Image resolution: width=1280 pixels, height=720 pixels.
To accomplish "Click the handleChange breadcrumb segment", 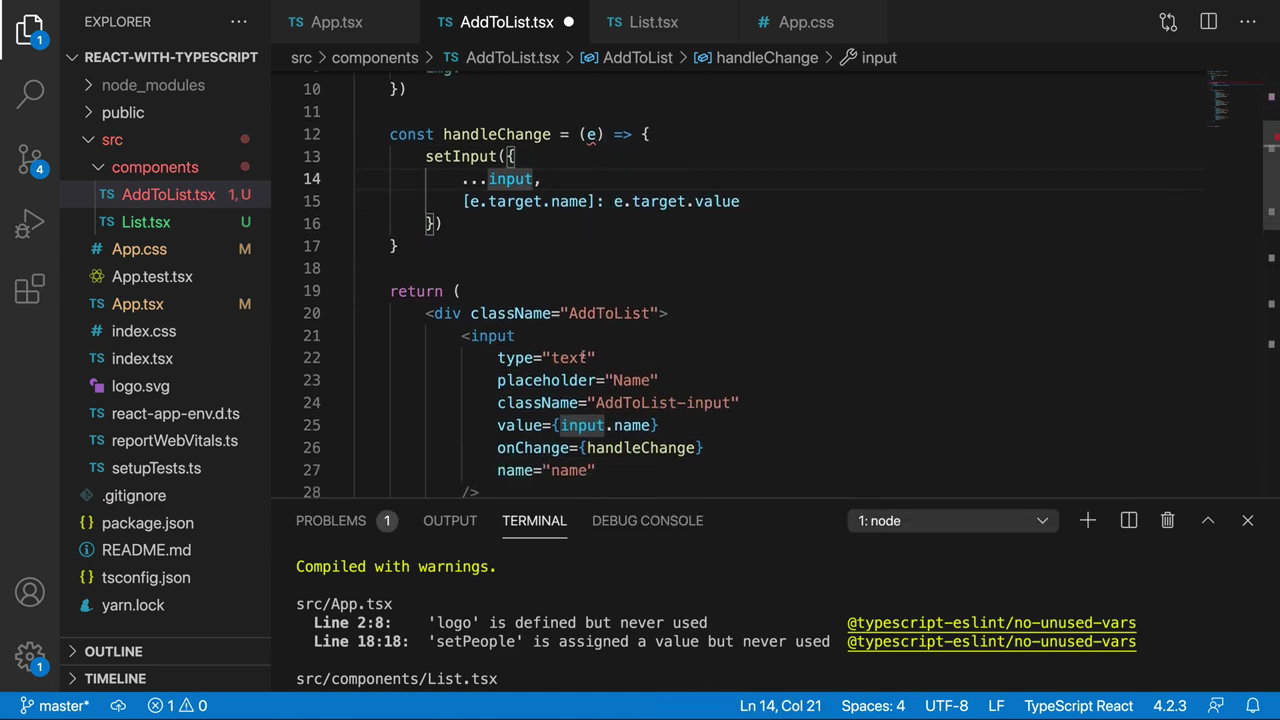I will point(755,58).
